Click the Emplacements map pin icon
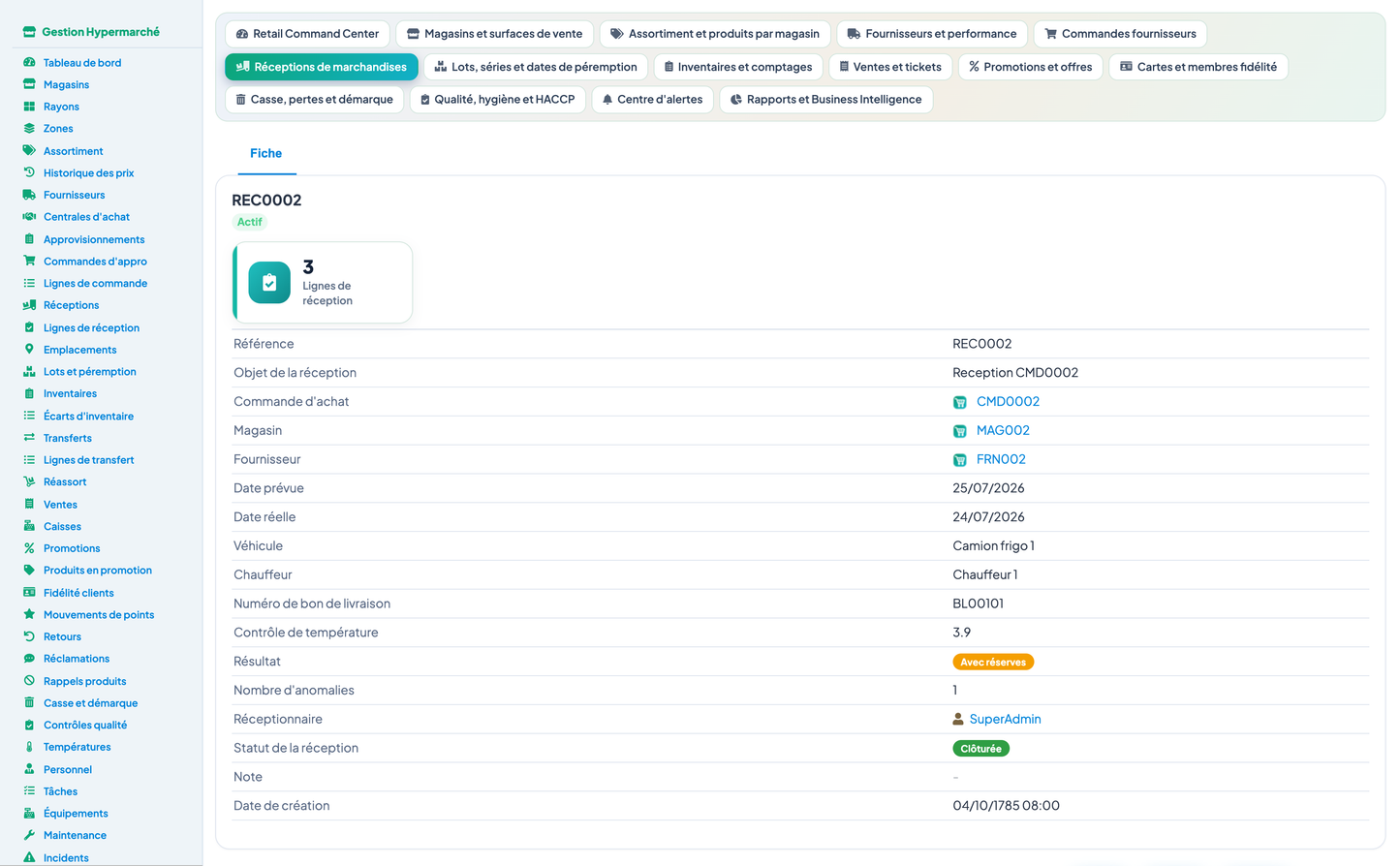1400x866 pixels. pos(29,350)
